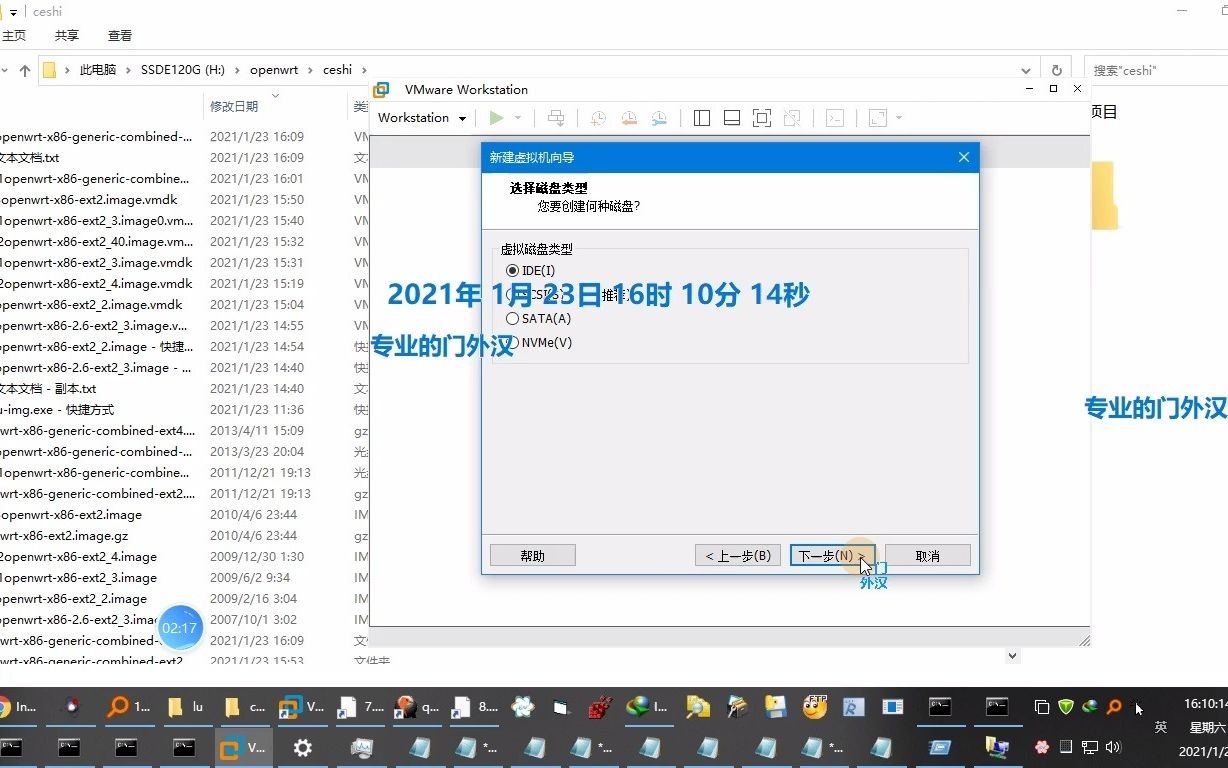This screenshot has height=768, width=1228.
Task: Open the Settings gear in the taskbar
Action: click(x=302, y=747)
